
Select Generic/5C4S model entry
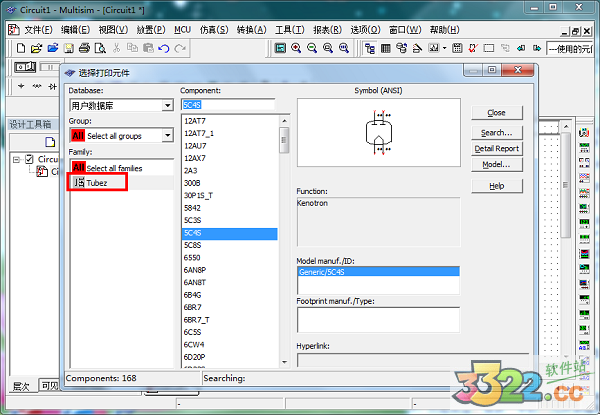[378, 272]
